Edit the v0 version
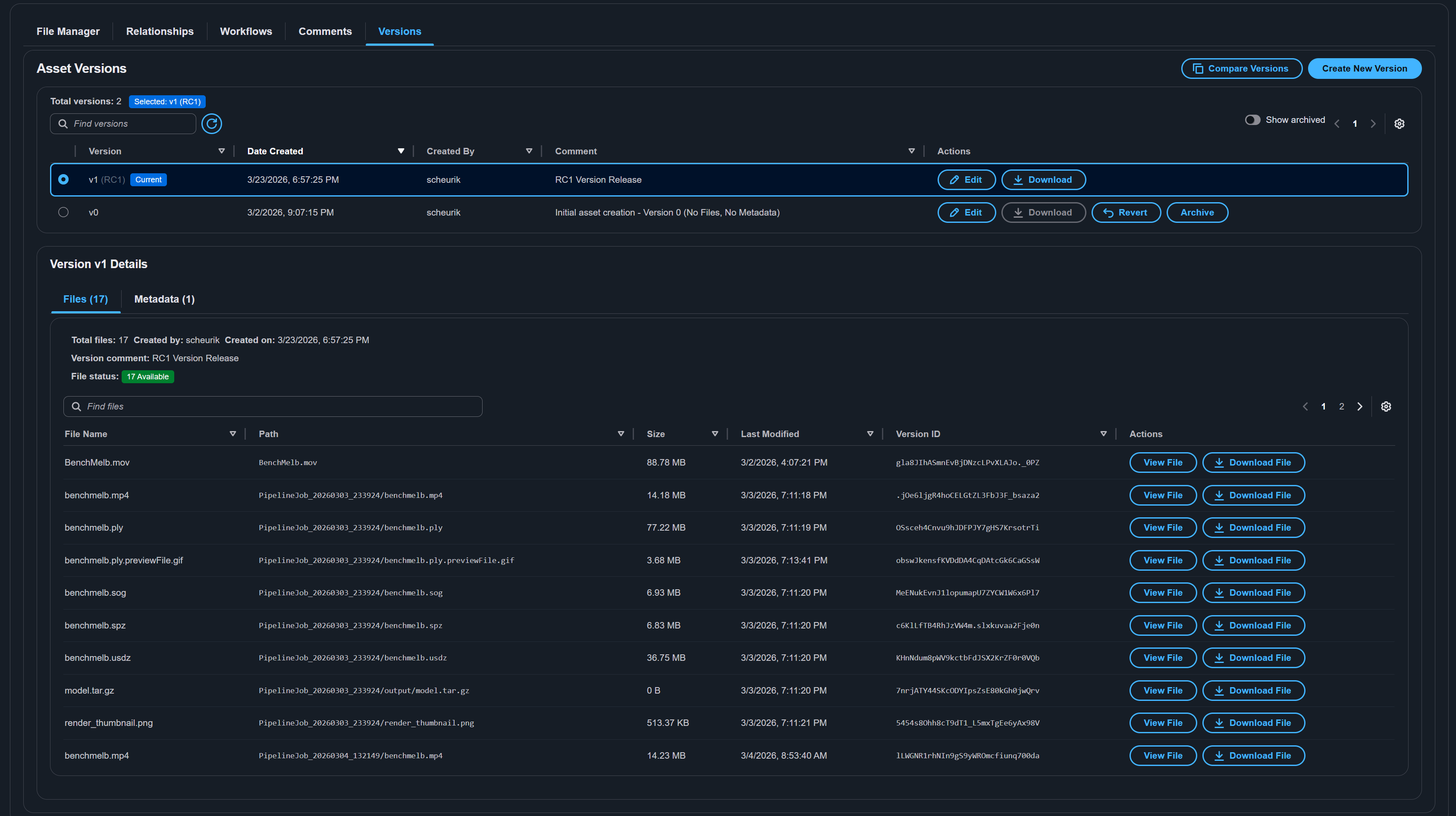 pos(966,213)
